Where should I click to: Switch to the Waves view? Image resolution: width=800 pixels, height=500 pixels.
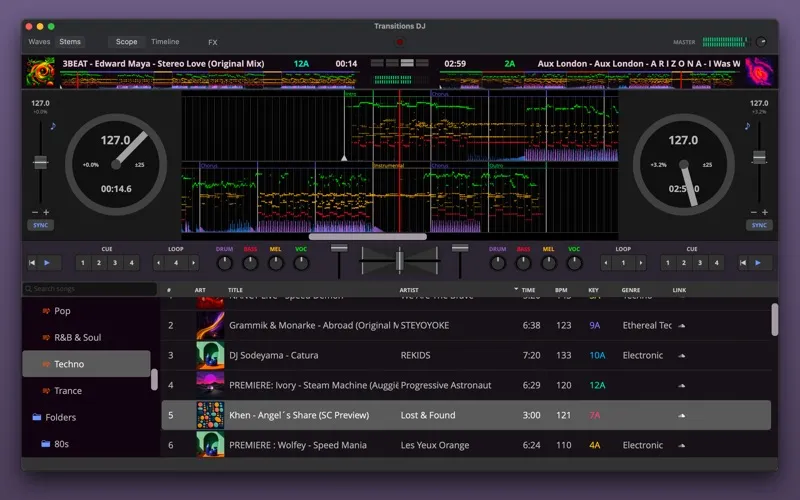39,42
